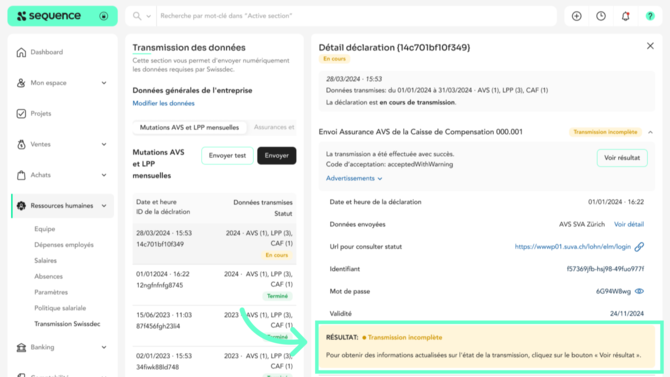Screen dimensions: 670x377
Task: Open Politique salariale submenu item
Action: [60, 308]
